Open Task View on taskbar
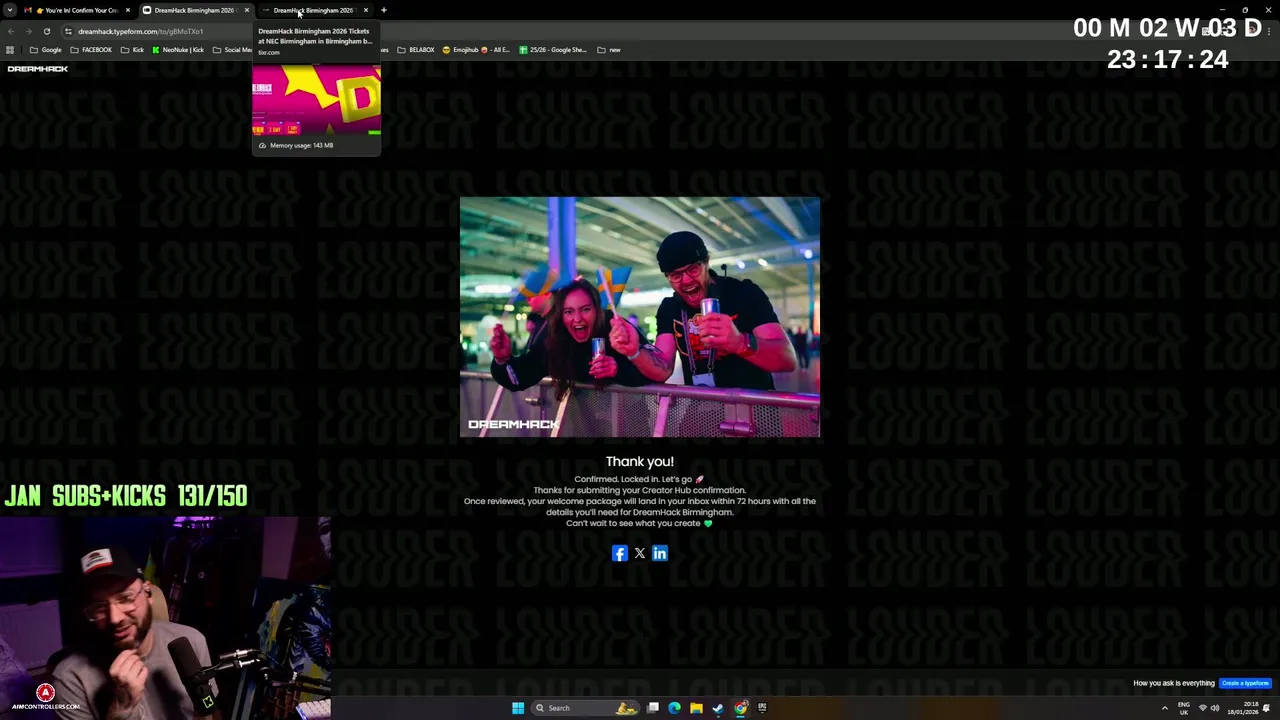The width and height of the screenshot is (1280, 720). (x=653, y=708)
